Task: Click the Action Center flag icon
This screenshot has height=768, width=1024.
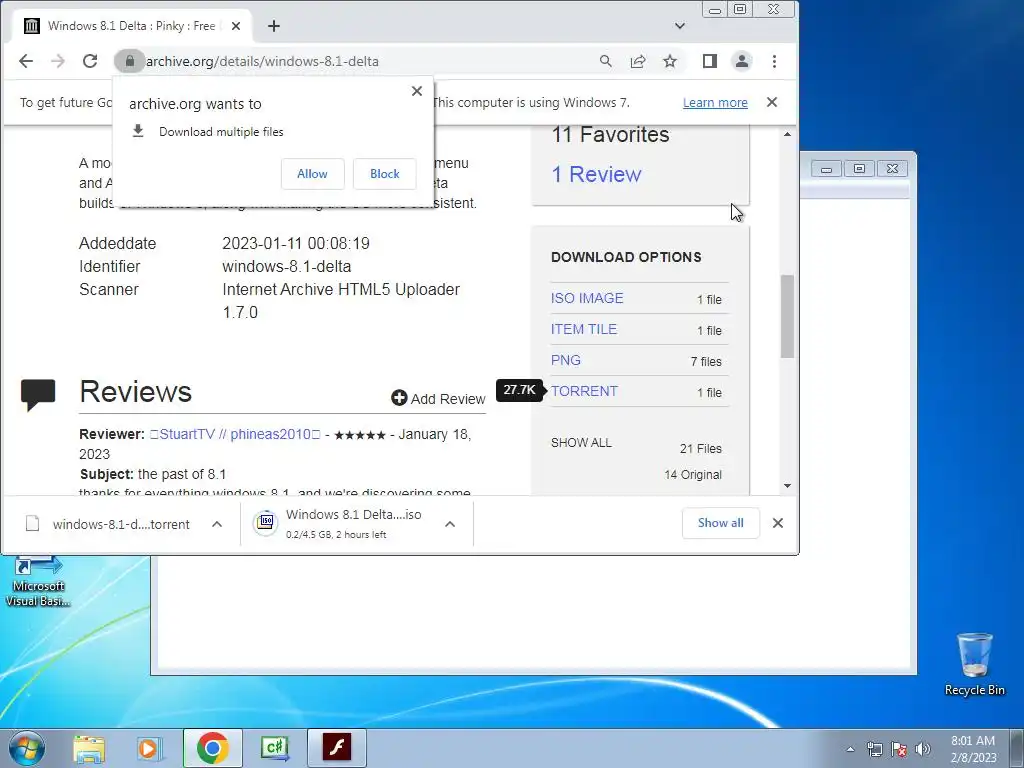Action: (899, 749)
